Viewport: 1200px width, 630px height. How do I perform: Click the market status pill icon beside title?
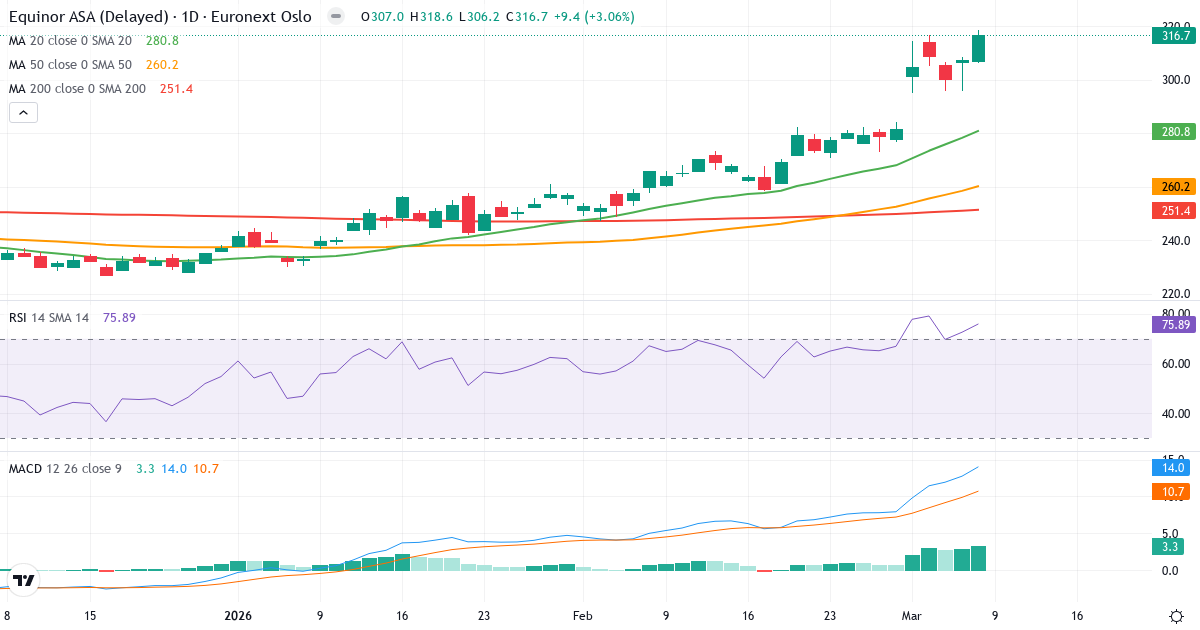pyautogui.click(x=336, y=17)
